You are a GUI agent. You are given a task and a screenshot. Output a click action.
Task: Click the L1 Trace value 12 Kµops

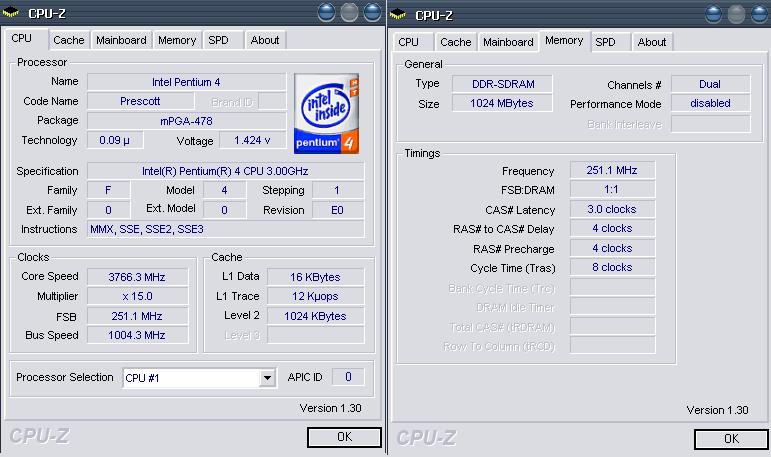pyautogui.click(x=315, y=297)
